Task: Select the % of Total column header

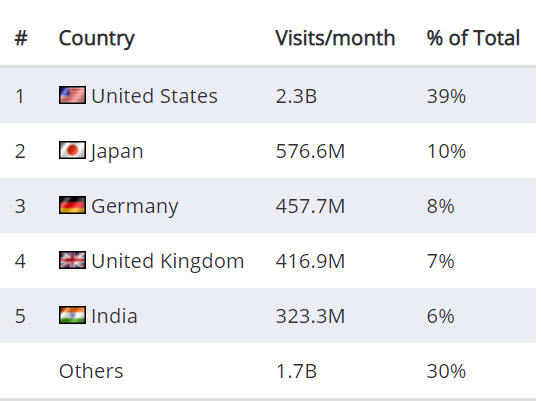Action: [473, 38]
